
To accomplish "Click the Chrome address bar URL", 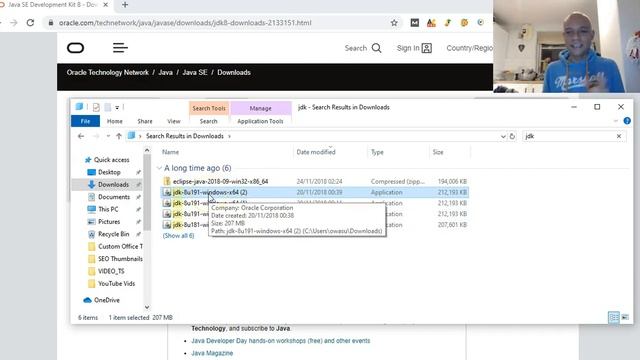I will (x=185, y=23).
